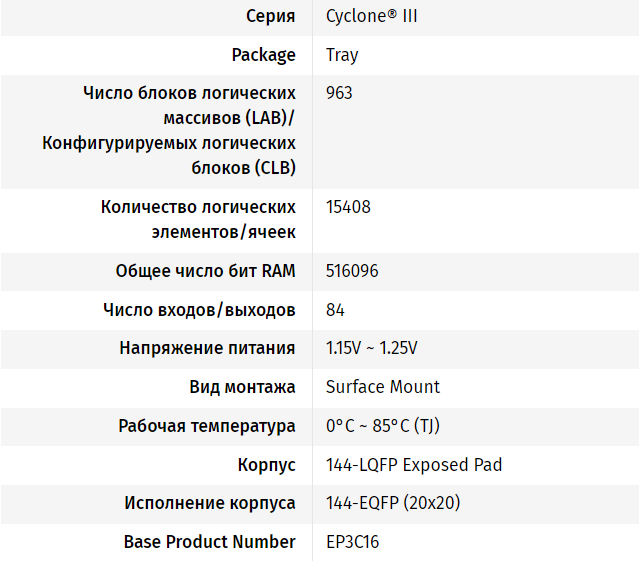Select the "144-LQFP Exposed Pad" value
The height and width of the screenshot is (561, 639).
414,465
